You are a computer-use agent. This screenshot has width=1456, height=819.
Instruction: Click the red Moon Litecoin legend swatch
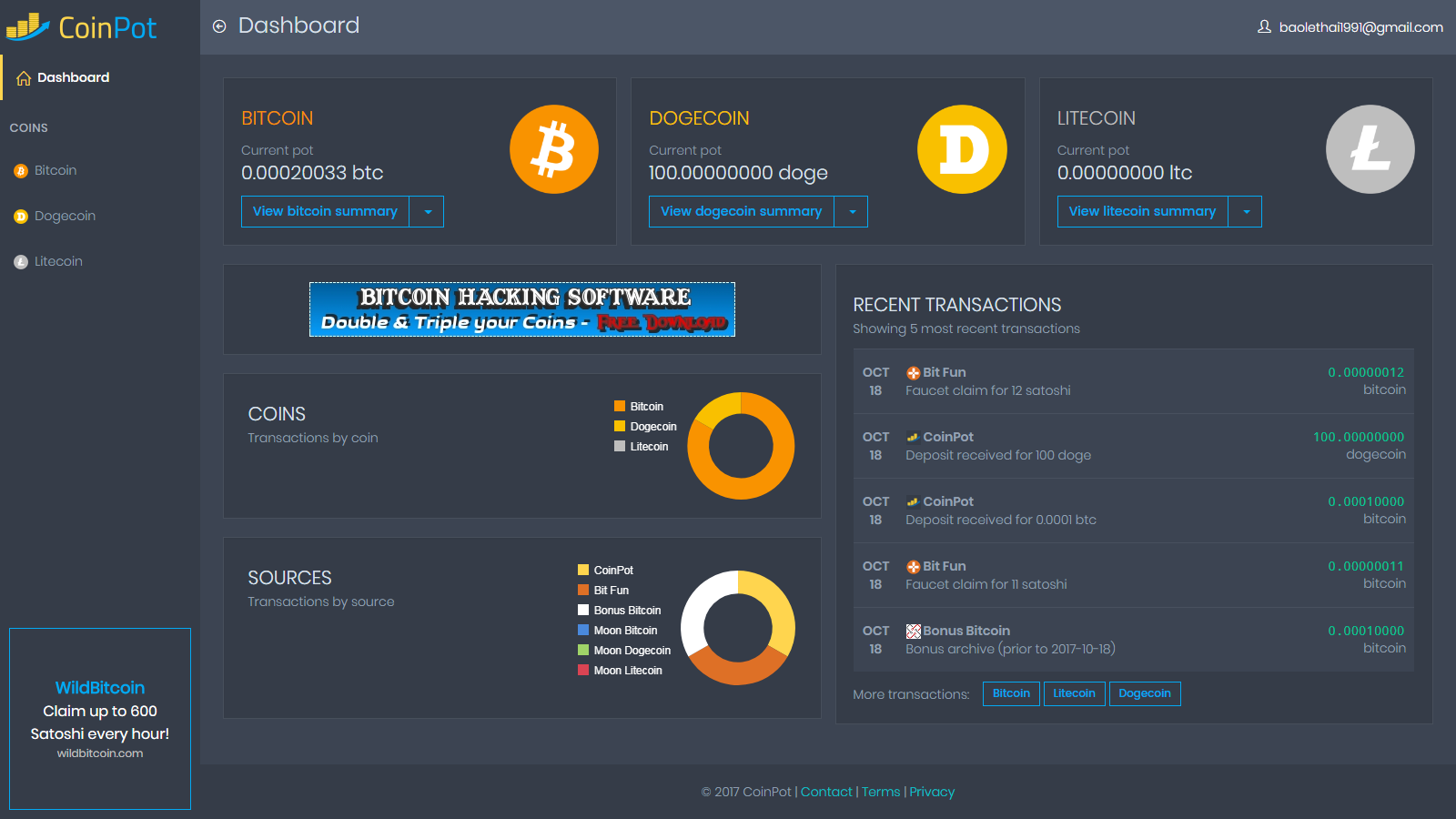tap(583, 671)
